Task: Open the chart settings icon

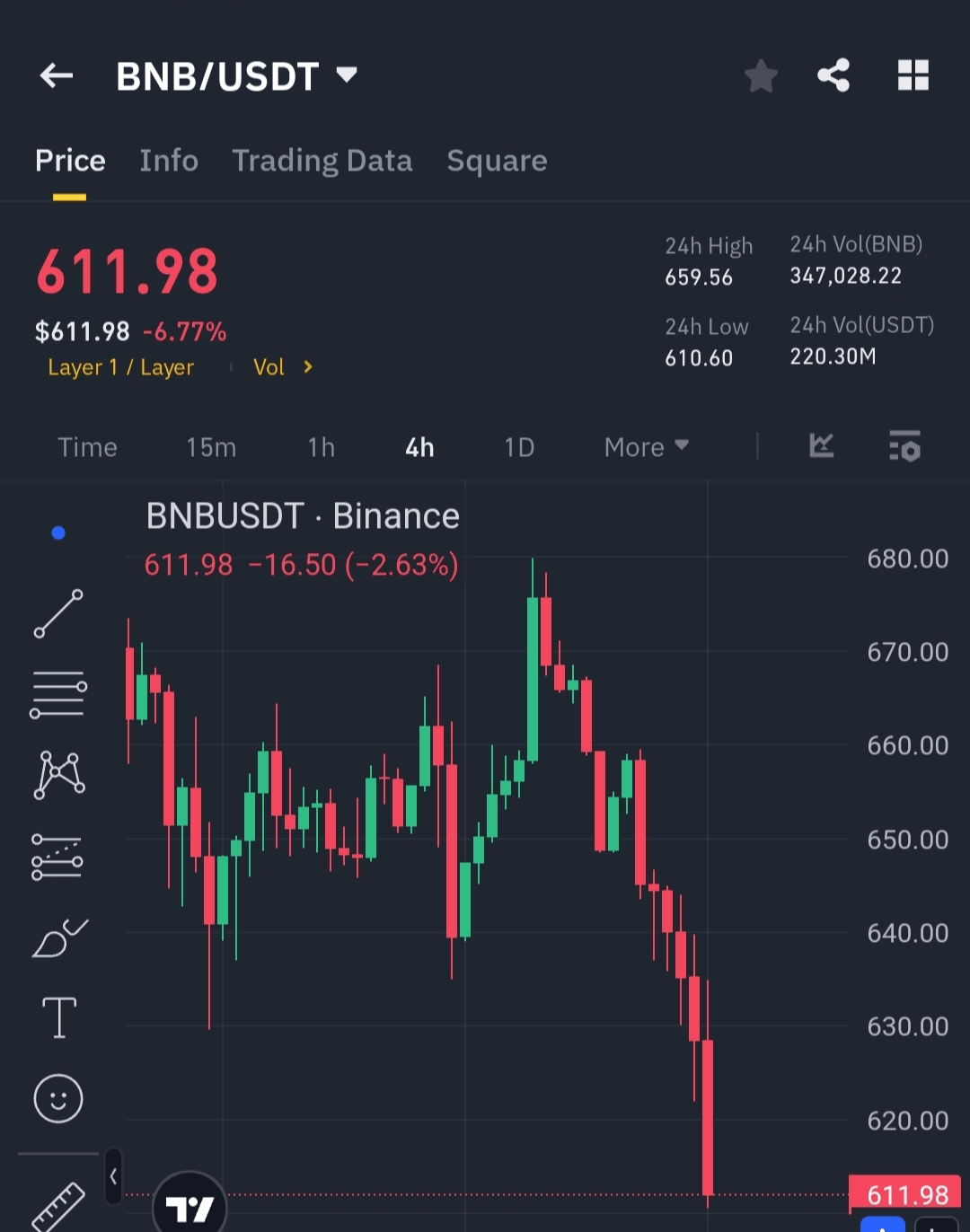Action: pos(904,445)
